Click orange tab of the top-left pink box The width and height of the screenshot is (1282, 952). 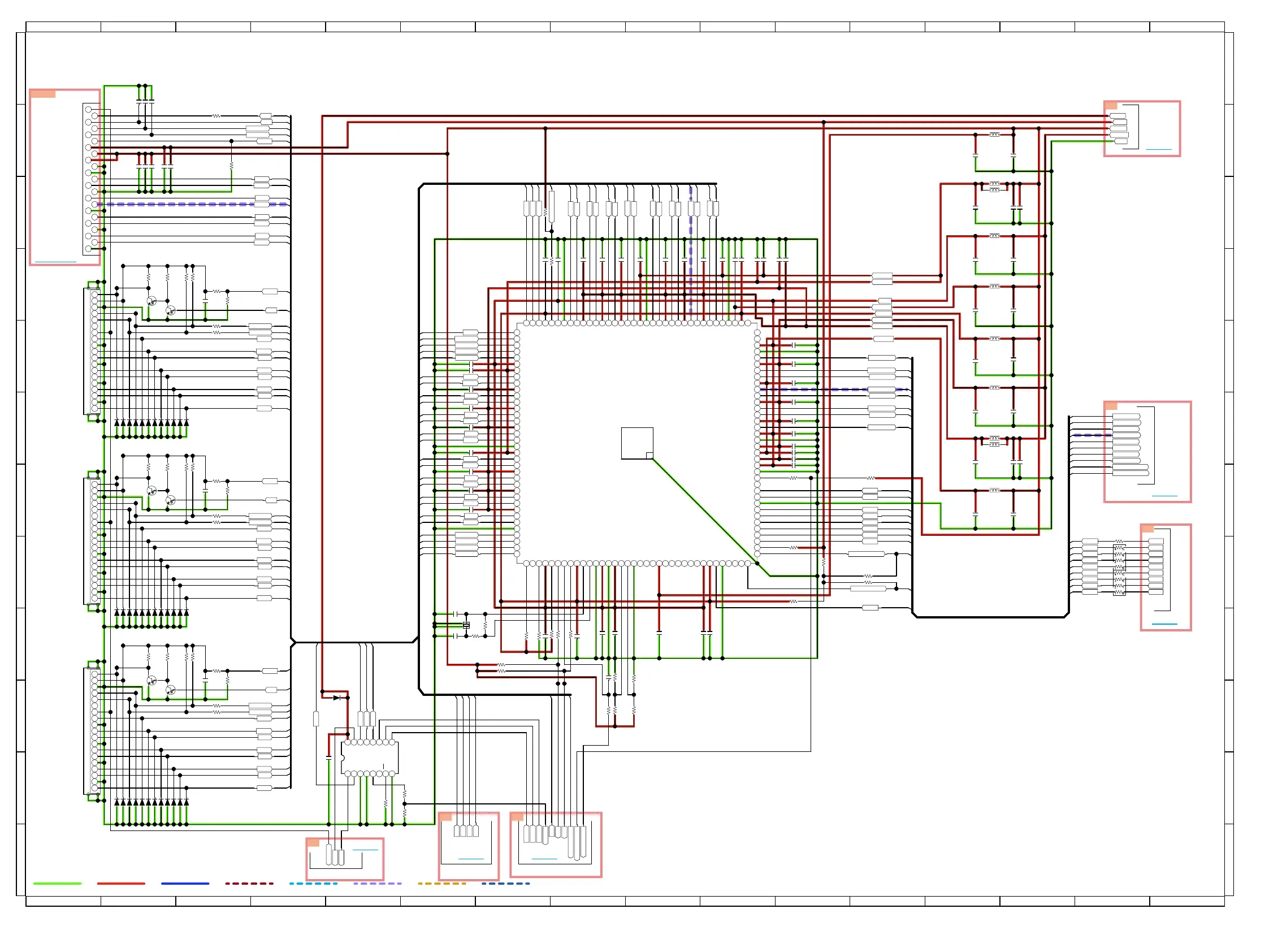coord(42,93)
